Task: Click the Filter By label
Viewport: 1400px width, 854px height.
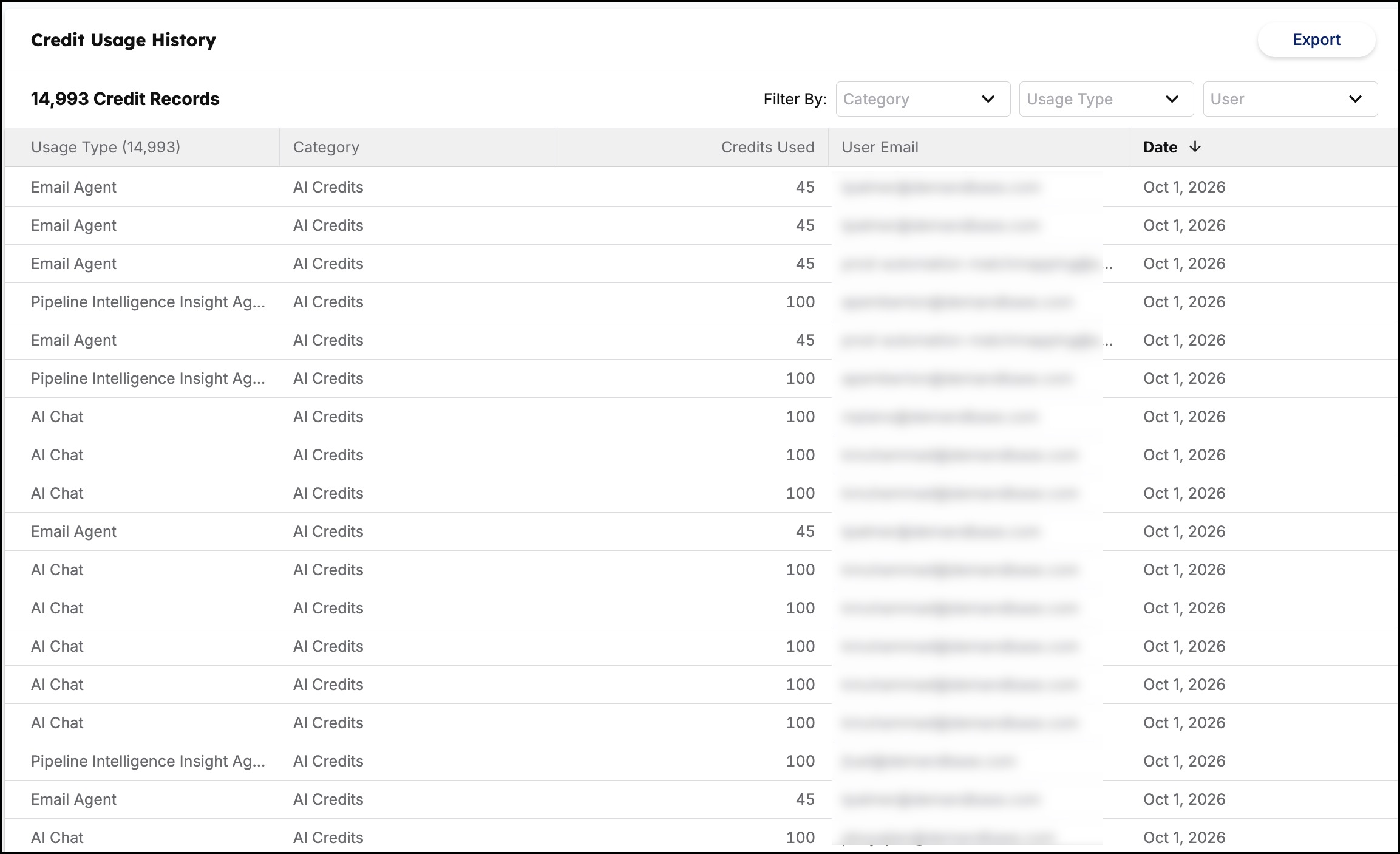Action: [795, 99]
